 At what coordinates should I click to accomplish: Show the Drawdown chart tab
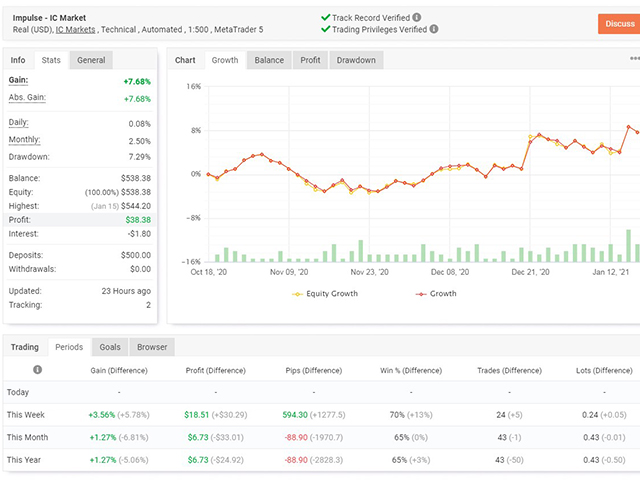point(356,60)
